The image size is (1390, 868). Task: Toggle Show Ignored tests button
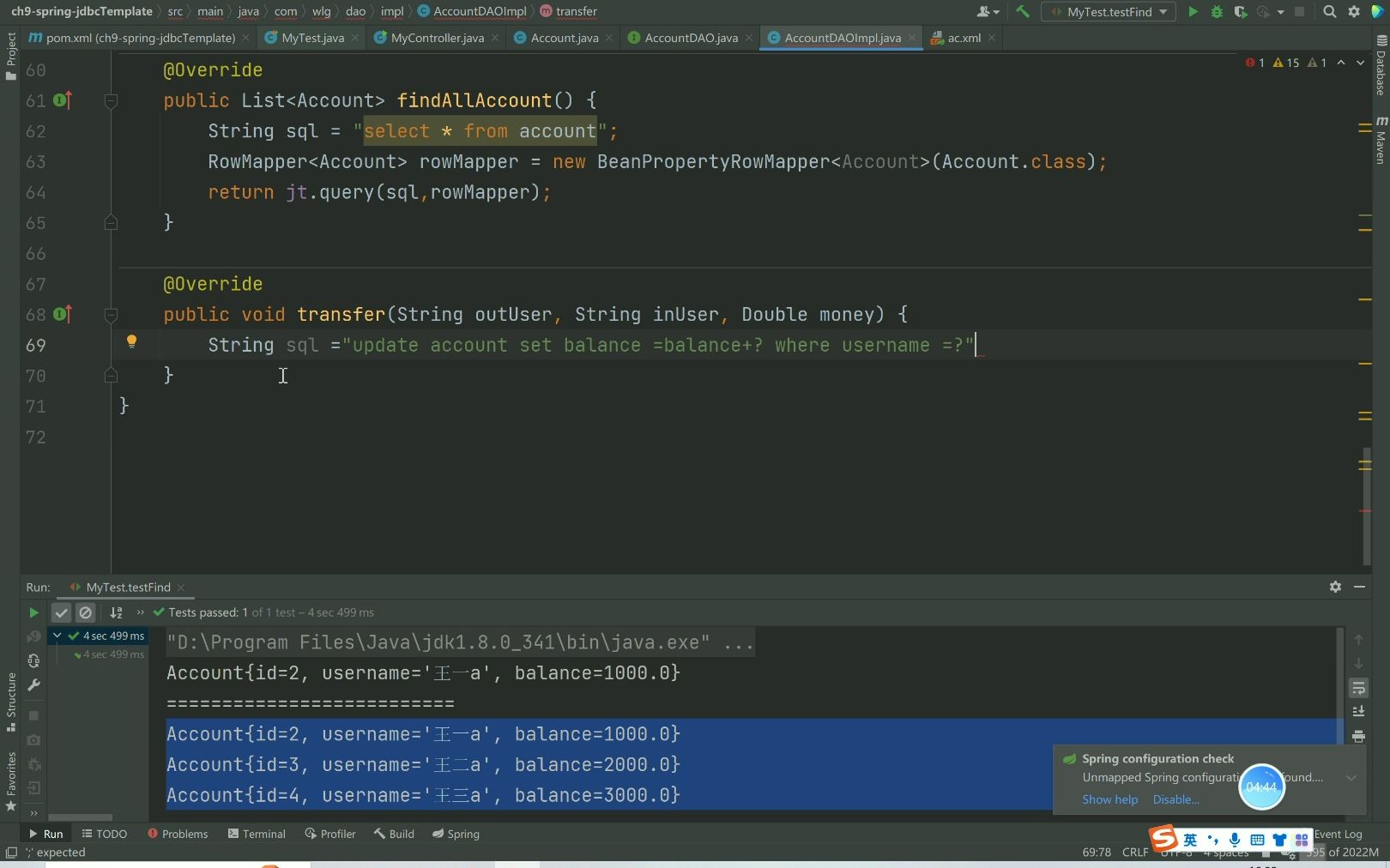click(85, 612)
